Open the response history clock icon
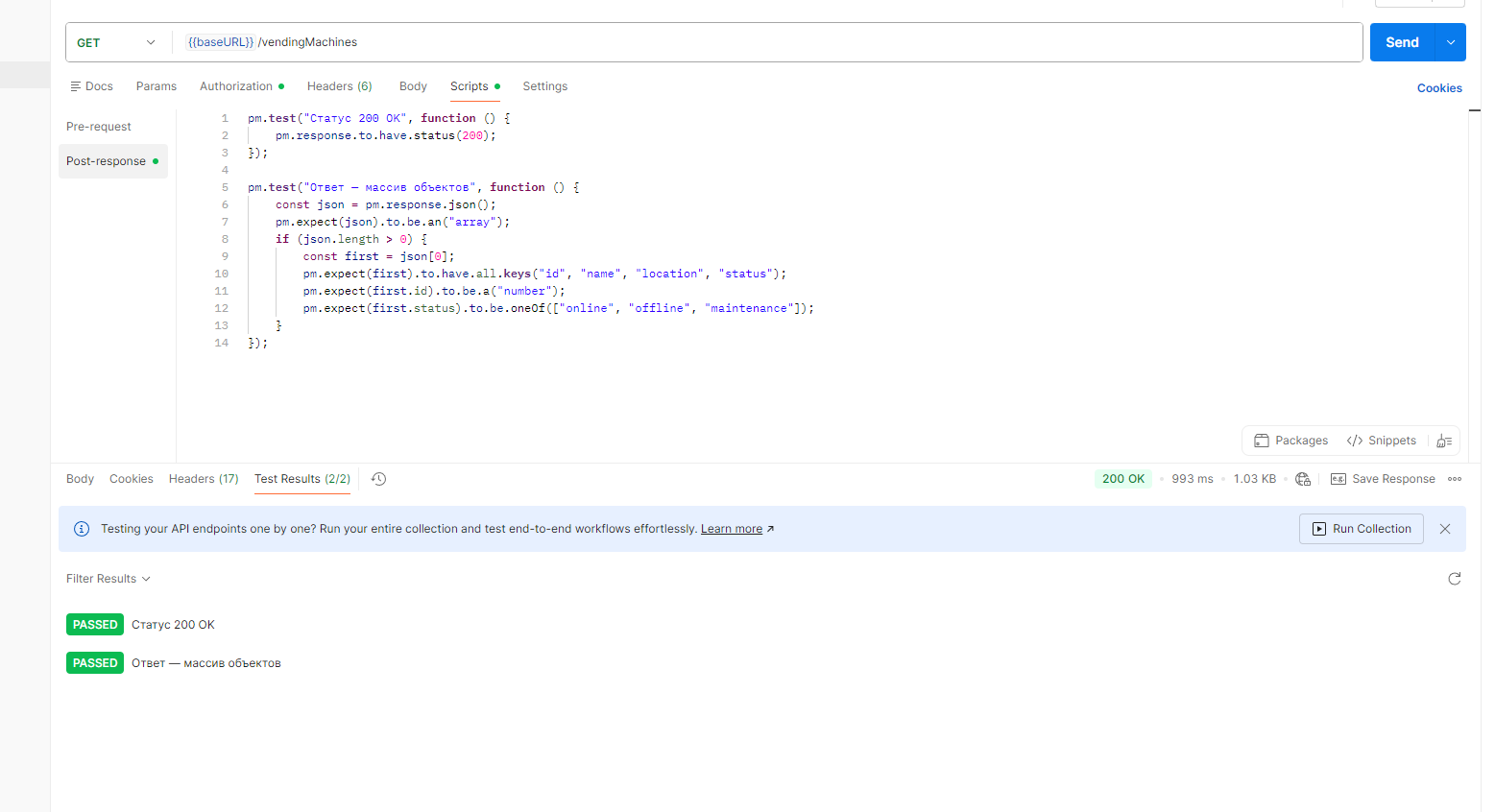 [378, 479]
